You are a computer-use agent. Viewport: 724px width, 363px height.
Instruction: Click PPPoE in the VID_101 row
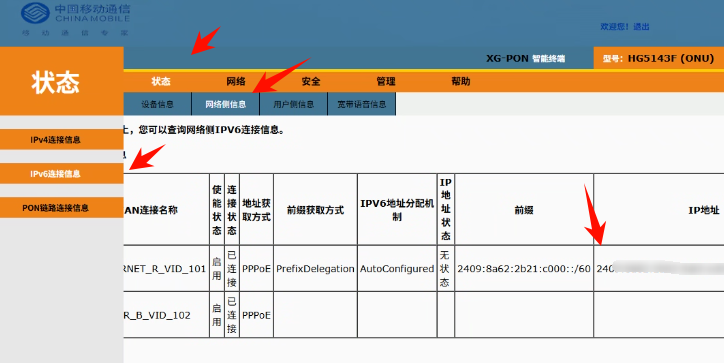[256, 269]
